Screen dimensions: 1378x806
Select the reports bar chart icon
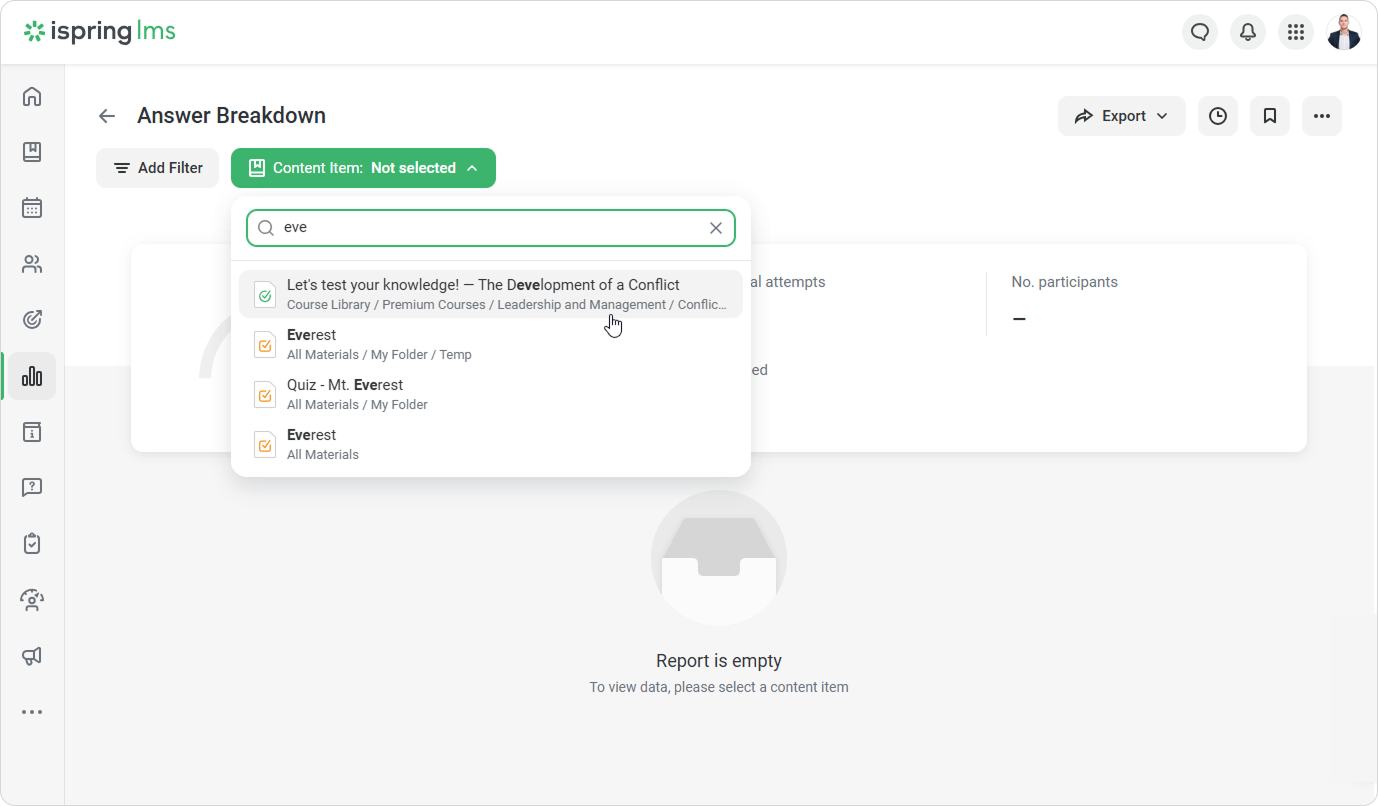coord(32,376)
